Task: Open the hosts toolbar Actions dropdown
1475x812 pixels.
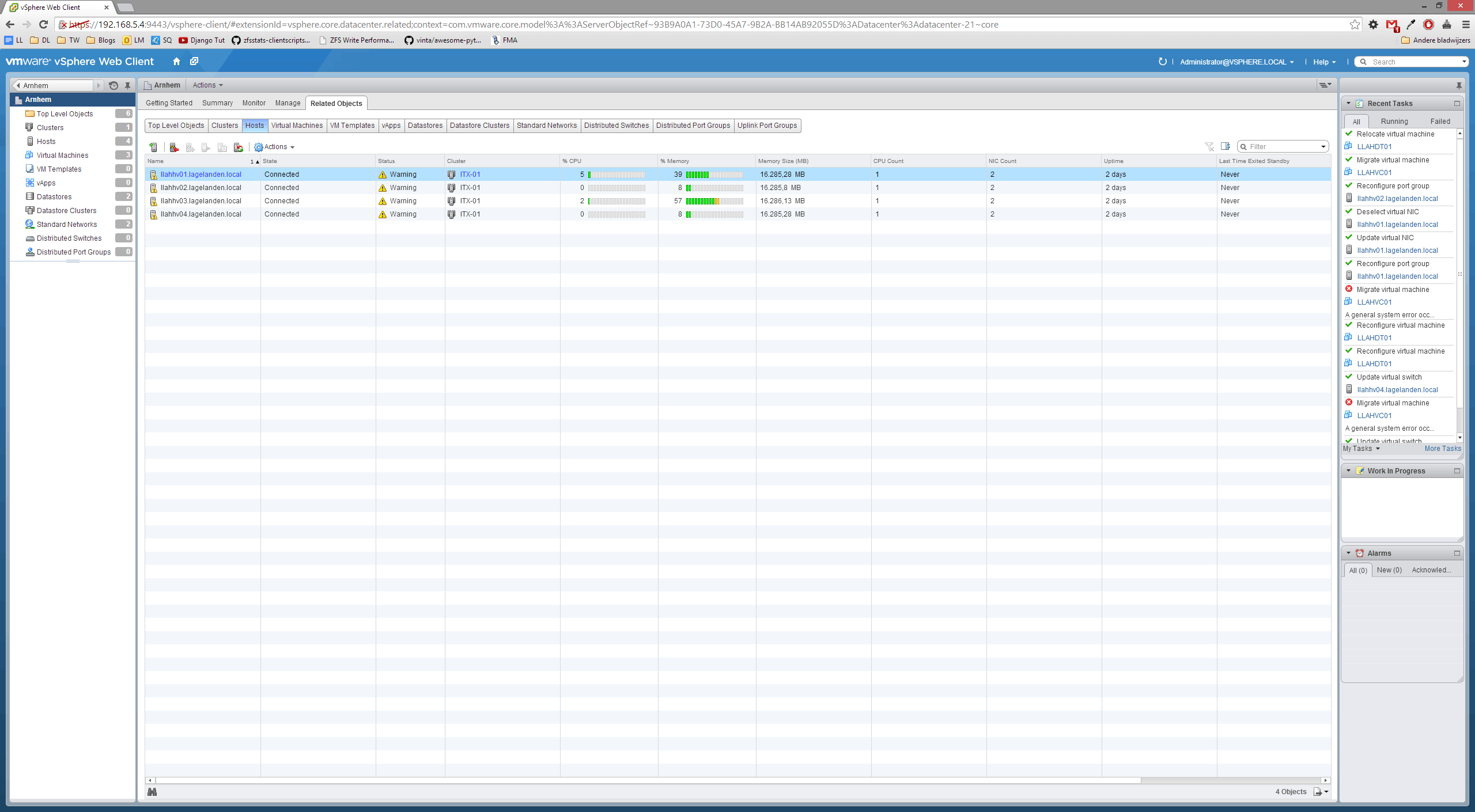Action: click(x=275, y=147)
